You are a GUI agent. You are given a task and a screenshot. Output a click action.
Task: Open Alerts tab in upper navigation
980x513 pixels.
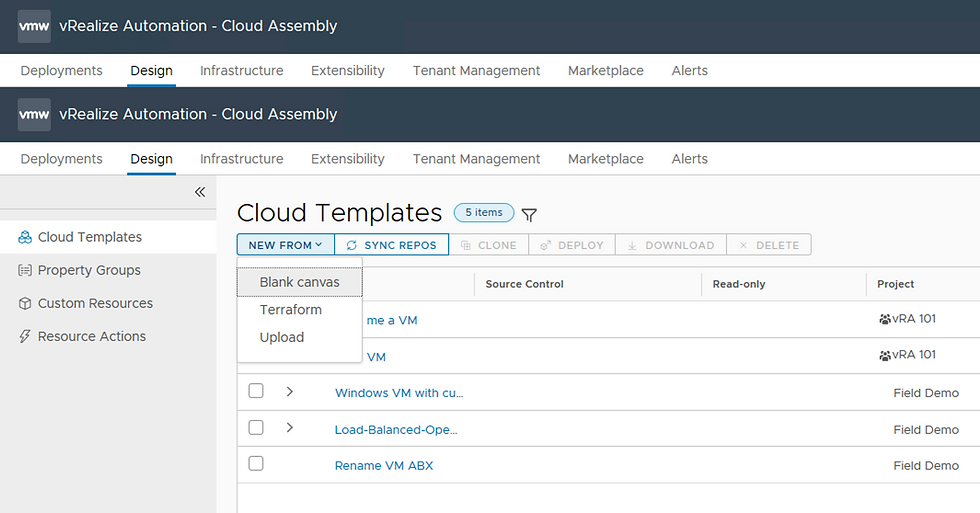(689, 71)
